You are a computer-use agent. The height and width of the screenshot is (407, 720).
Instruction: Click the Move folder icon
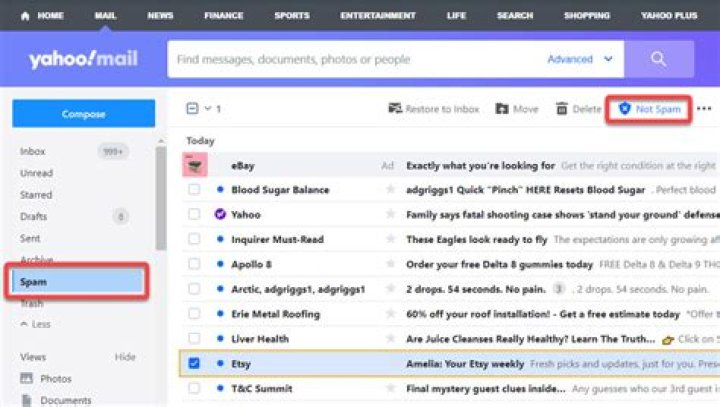coord(501,109)
